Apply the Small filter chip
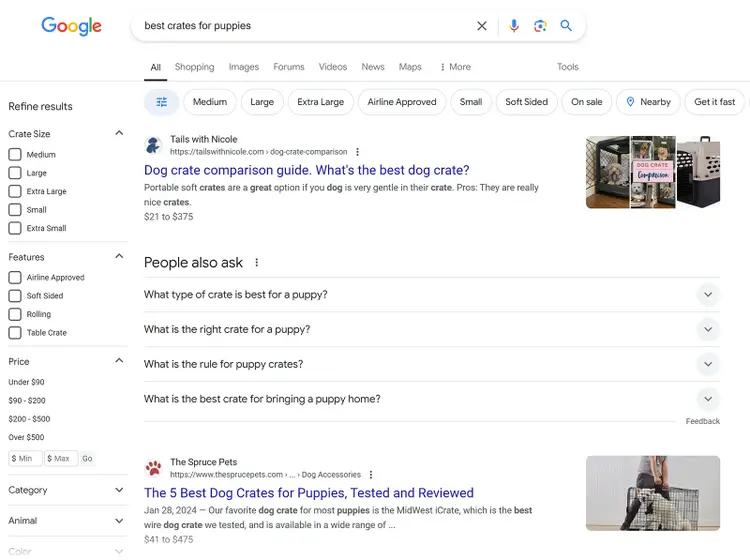This screenshot has height=560, width=750. [471, 102]
